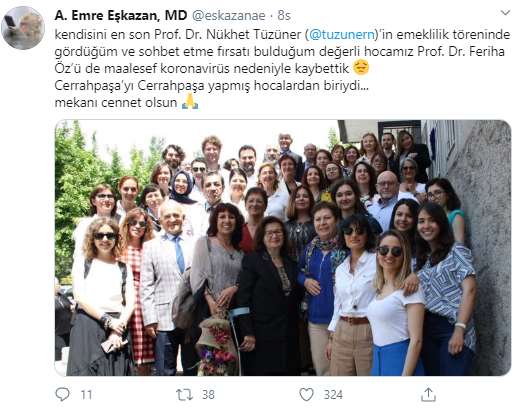Click the reply speech bubble icon
The width and height of the screenshot is (521, 412).
click(62, 394)
